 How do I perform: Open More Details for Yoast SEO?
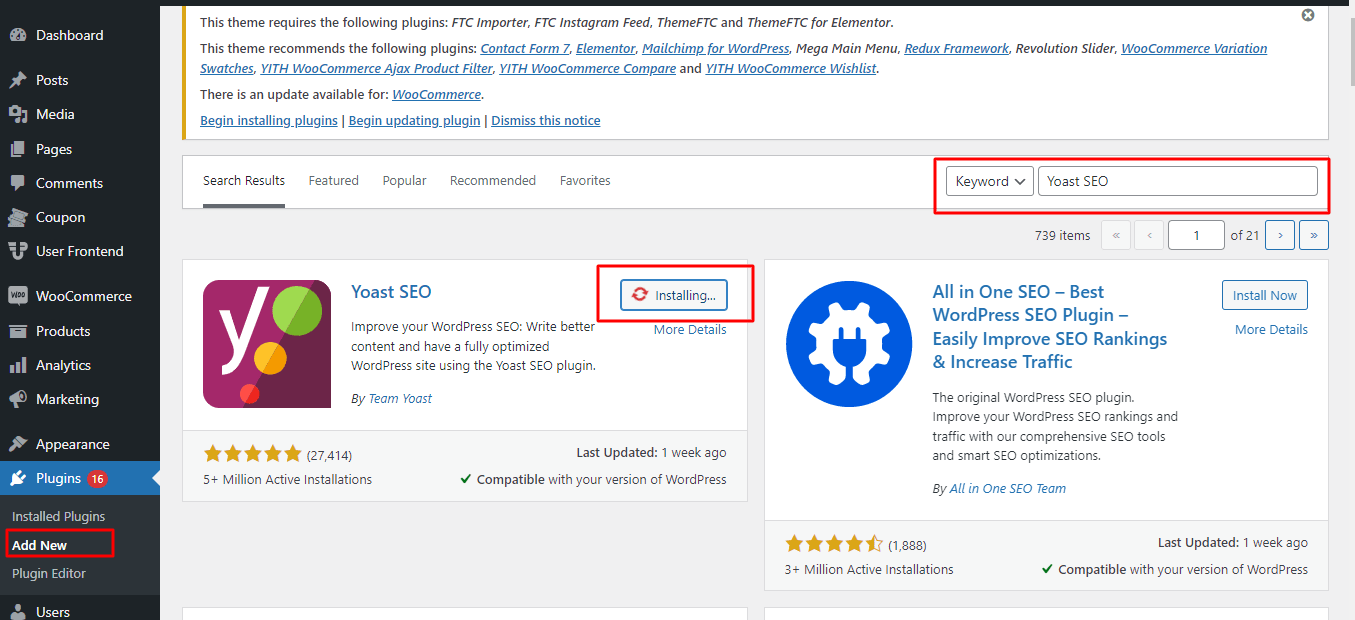coord(690,329)
